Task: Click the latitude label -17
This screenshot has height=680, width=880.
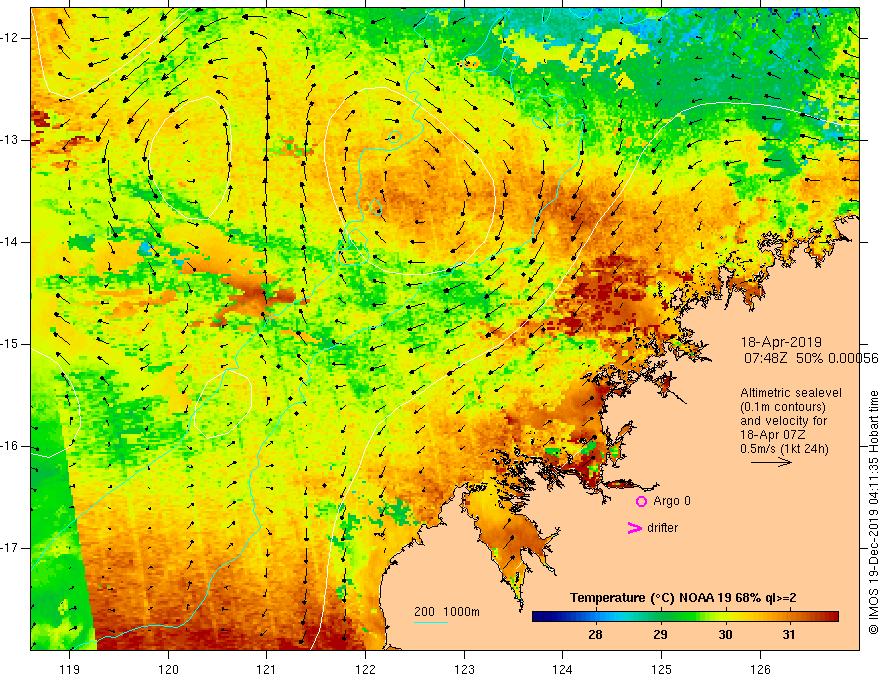Action: click(10, 548)
